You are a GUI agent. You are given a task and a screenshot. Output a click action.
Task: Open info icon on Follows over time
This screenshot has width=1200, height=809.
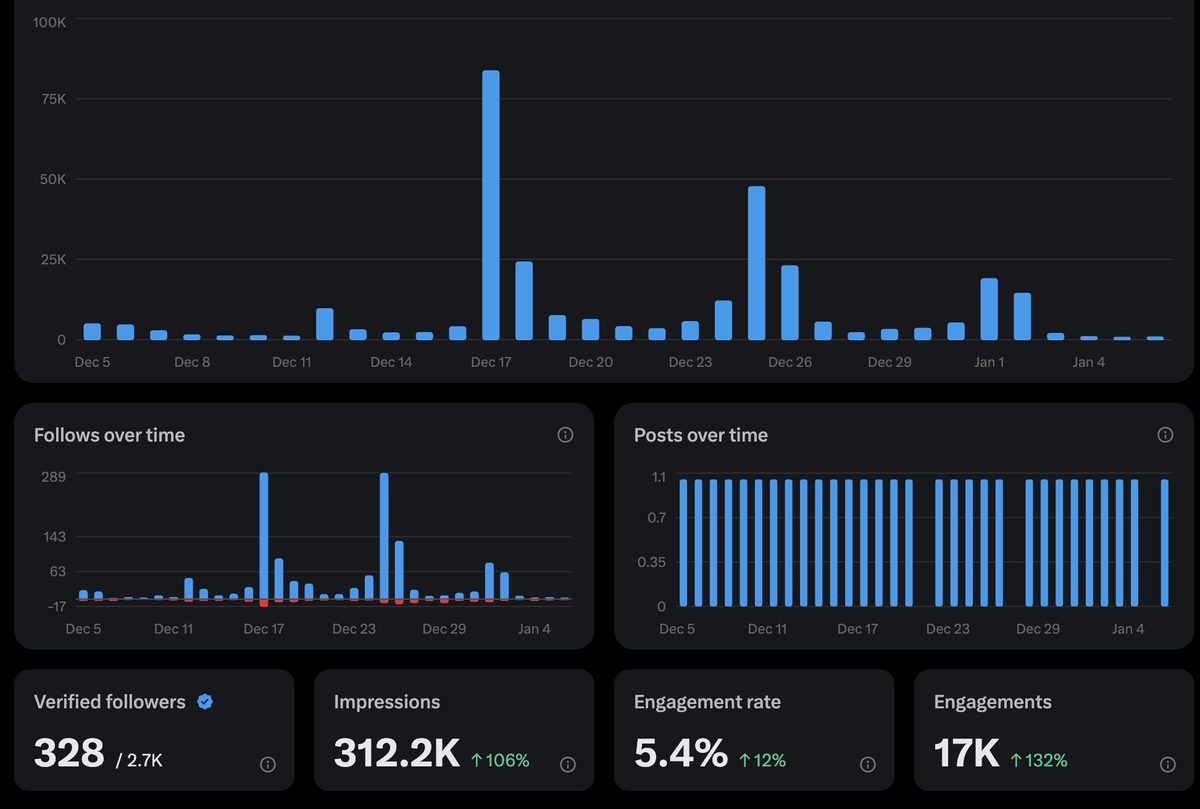click(565, 435)
